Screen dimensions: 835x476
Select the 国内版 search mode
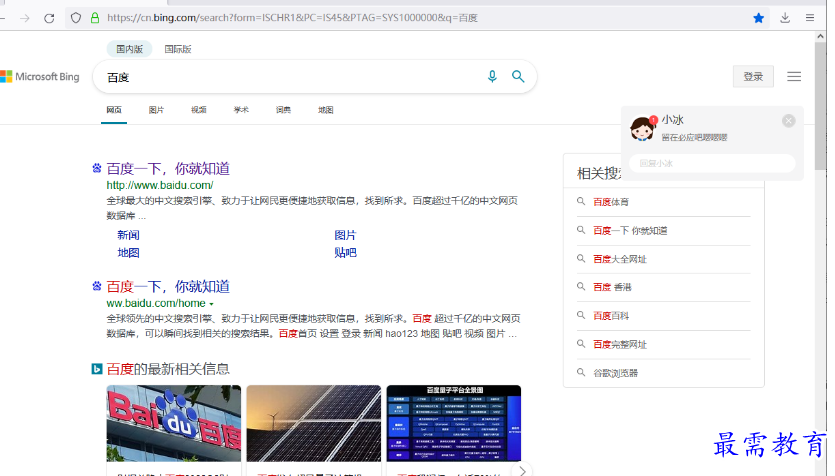[x=130, y=49]
